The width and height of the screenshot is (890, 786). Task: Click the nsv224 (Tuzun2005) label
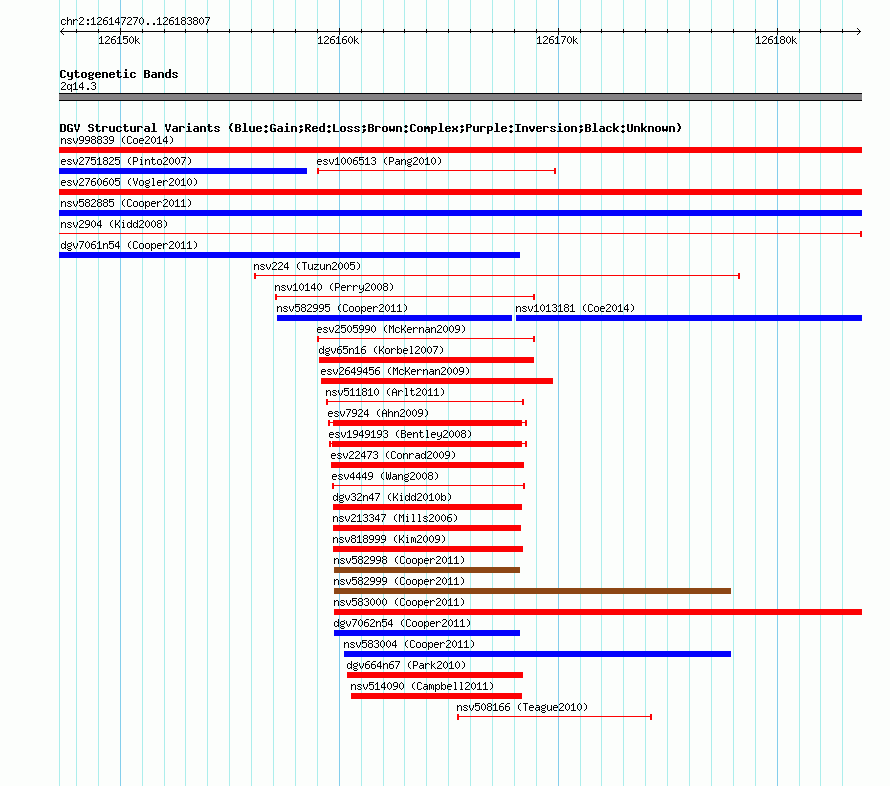[307, 266]
